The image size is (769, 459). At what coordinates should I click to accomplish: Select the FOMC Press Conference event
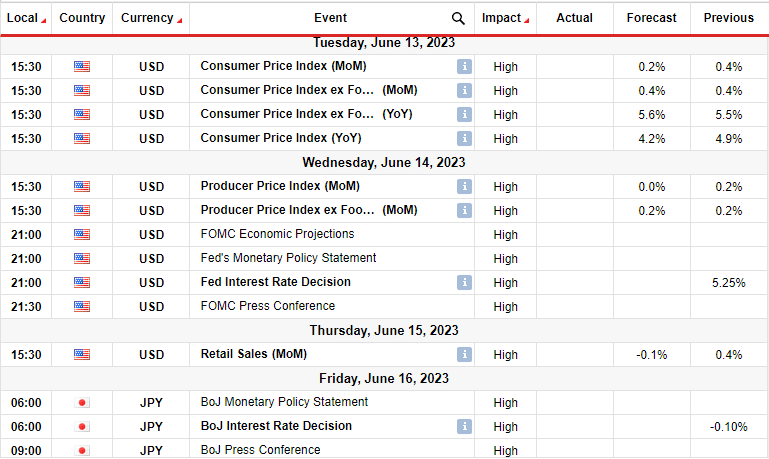pyautogui.click(x=267, y=306)
